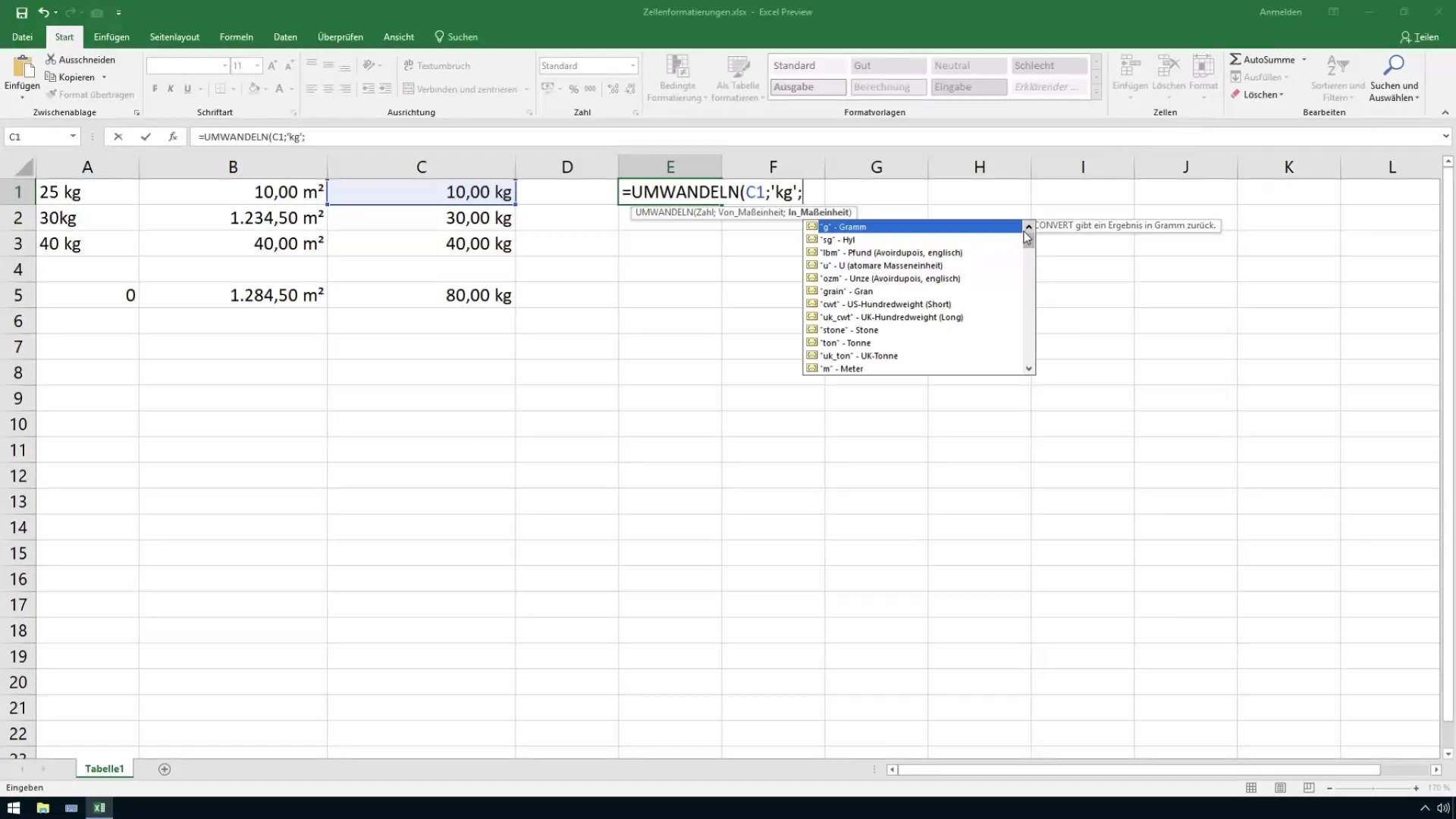This screenshot has height=819, width=1456.
Task: Switch to Daten ribbon tab
Action: pyautogui.click(x=285, y=36)
